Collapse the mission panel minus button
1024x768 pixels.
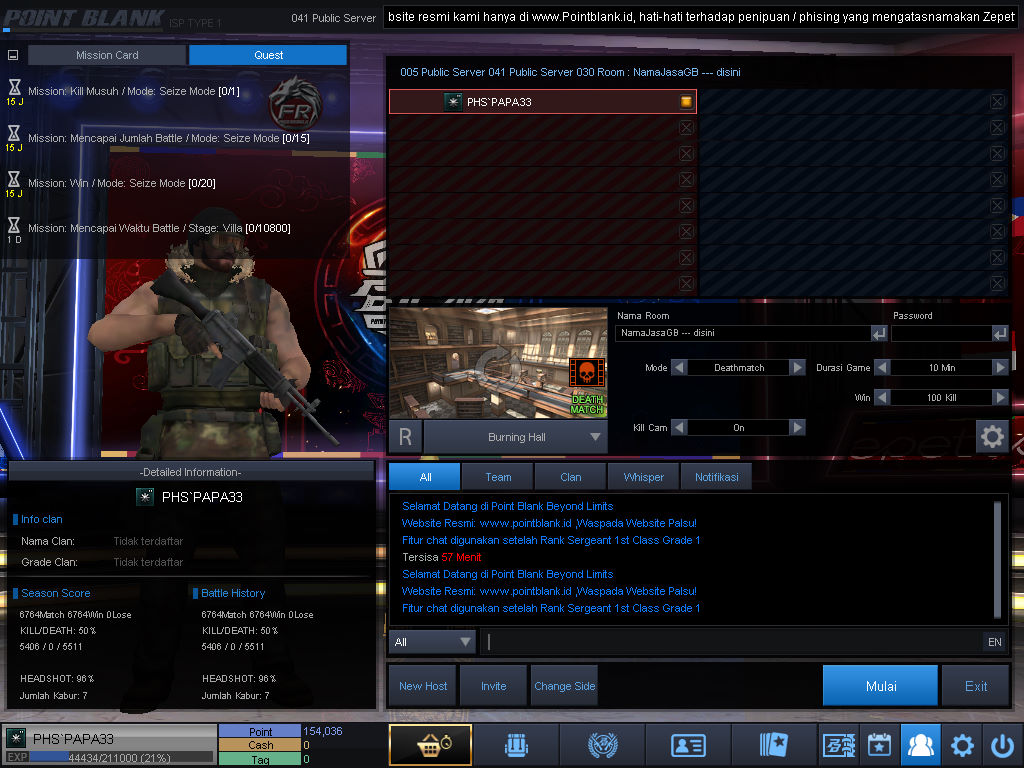13,56
